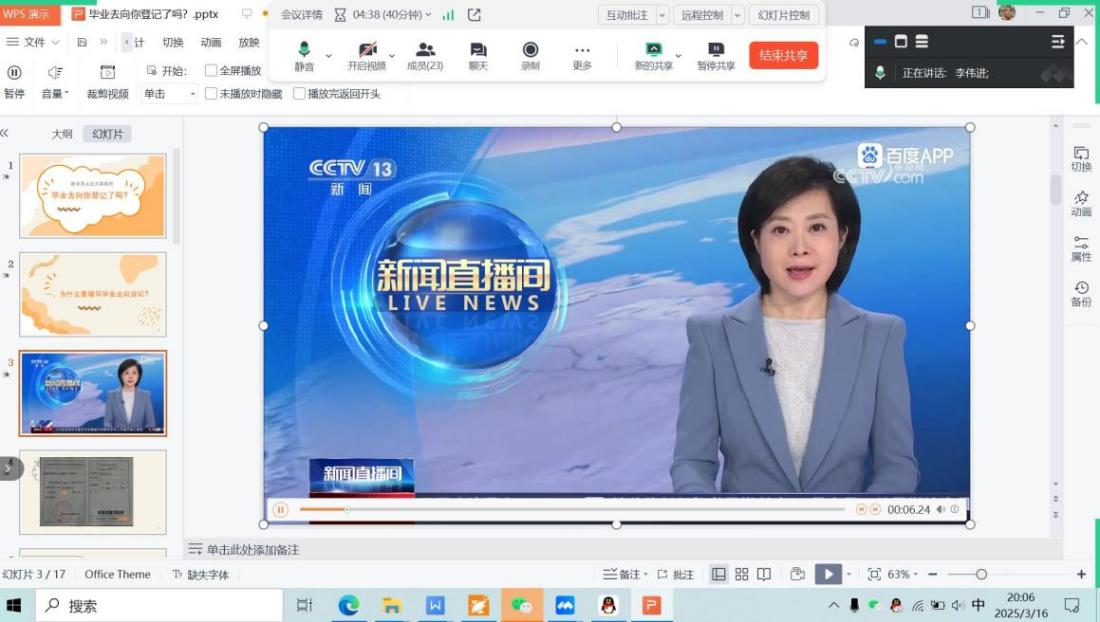Check the 未播放时隐藏 option
Image resolution: width=1100 pixels, height=622 pixels.
[211, 94]
